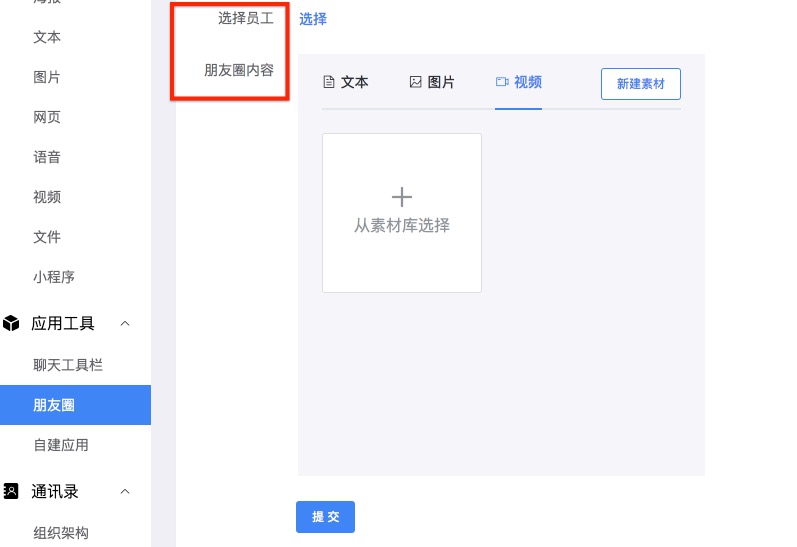Click the 应用工具 section header text

click(x=63, y=323)
